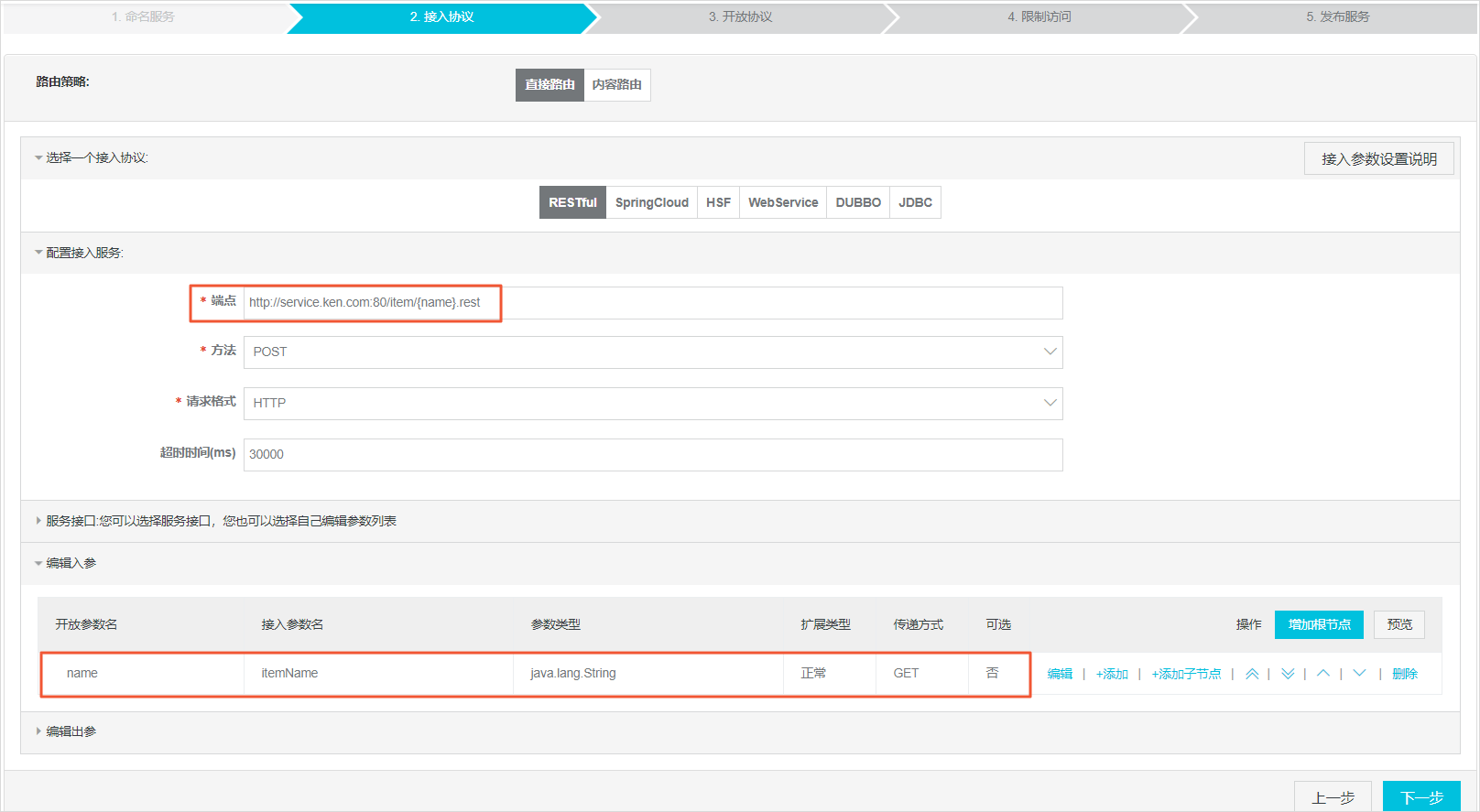The height and width of the screenshot is (812, 1480).
Task: Click +添加 link in name row
Action: pyautogui.click(x=1112, y=674)
